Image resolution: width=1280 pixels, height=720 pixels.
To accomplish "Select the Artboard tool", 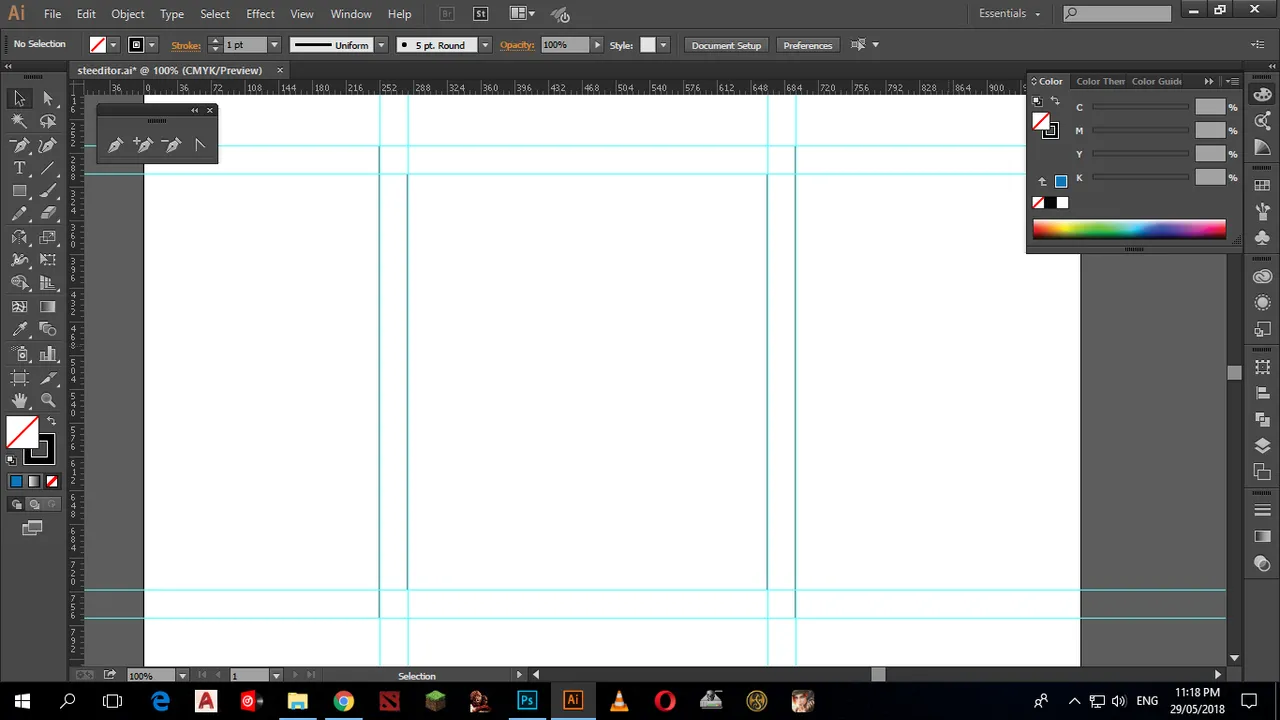I will point(19,378).
